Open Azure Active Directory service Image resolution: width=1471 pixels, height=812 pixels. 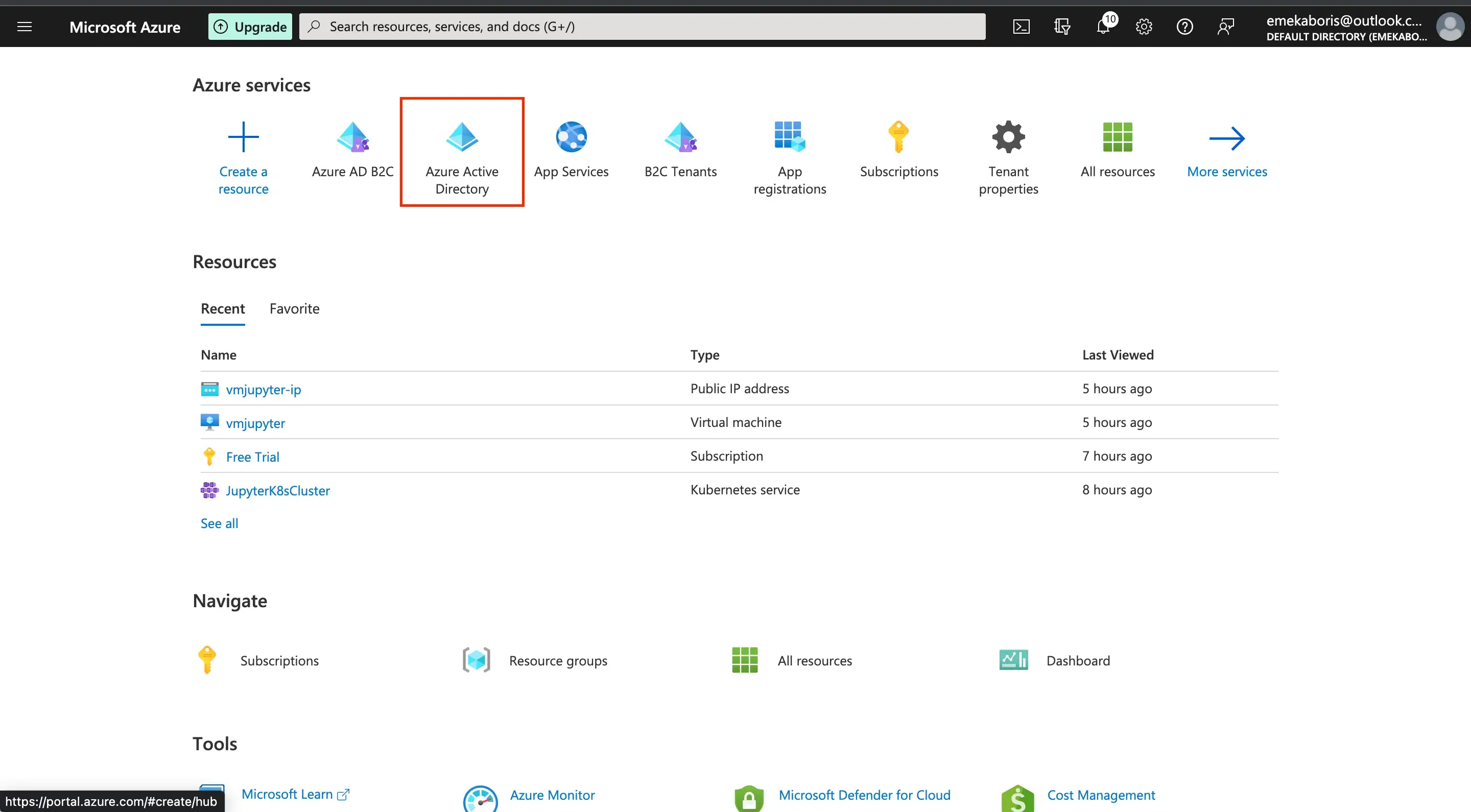pyautogui.click(x=461, y=152)
